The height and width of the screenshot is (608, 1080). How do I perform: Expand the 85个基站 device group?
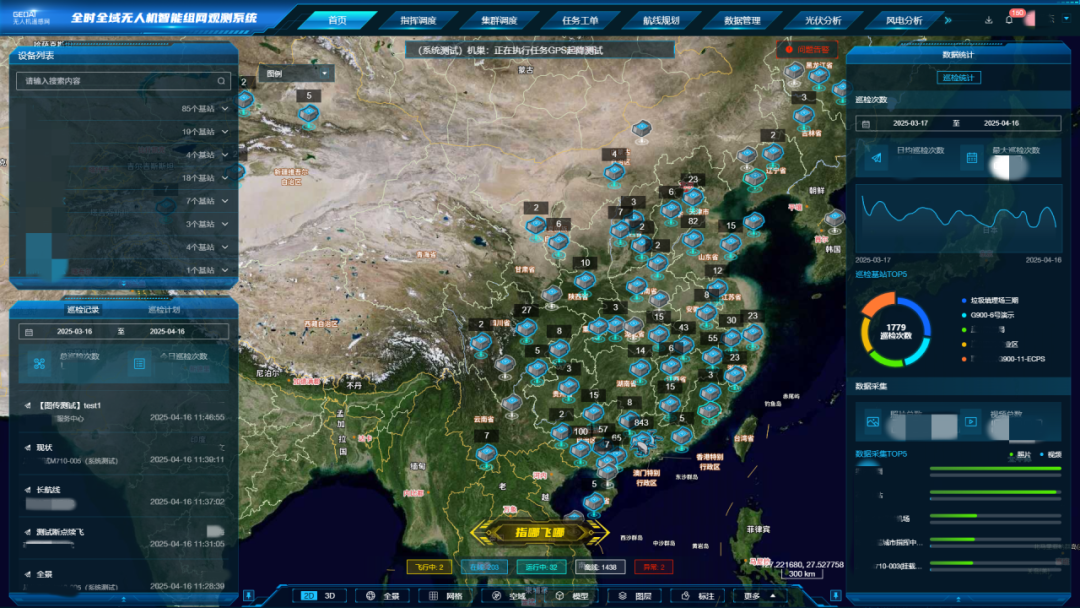(x=205, y=108)
